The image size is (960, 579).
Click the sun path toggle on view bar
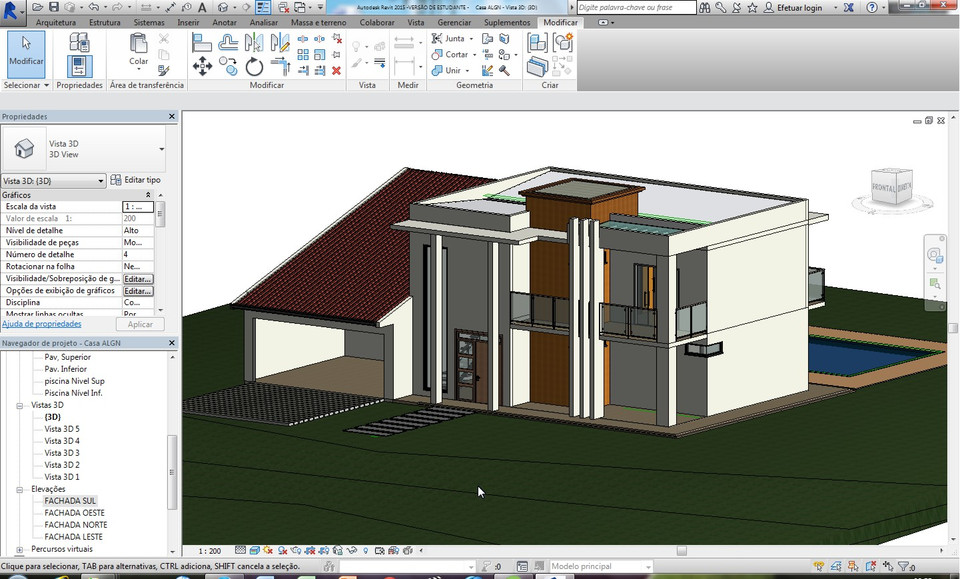tap(267, 550)
